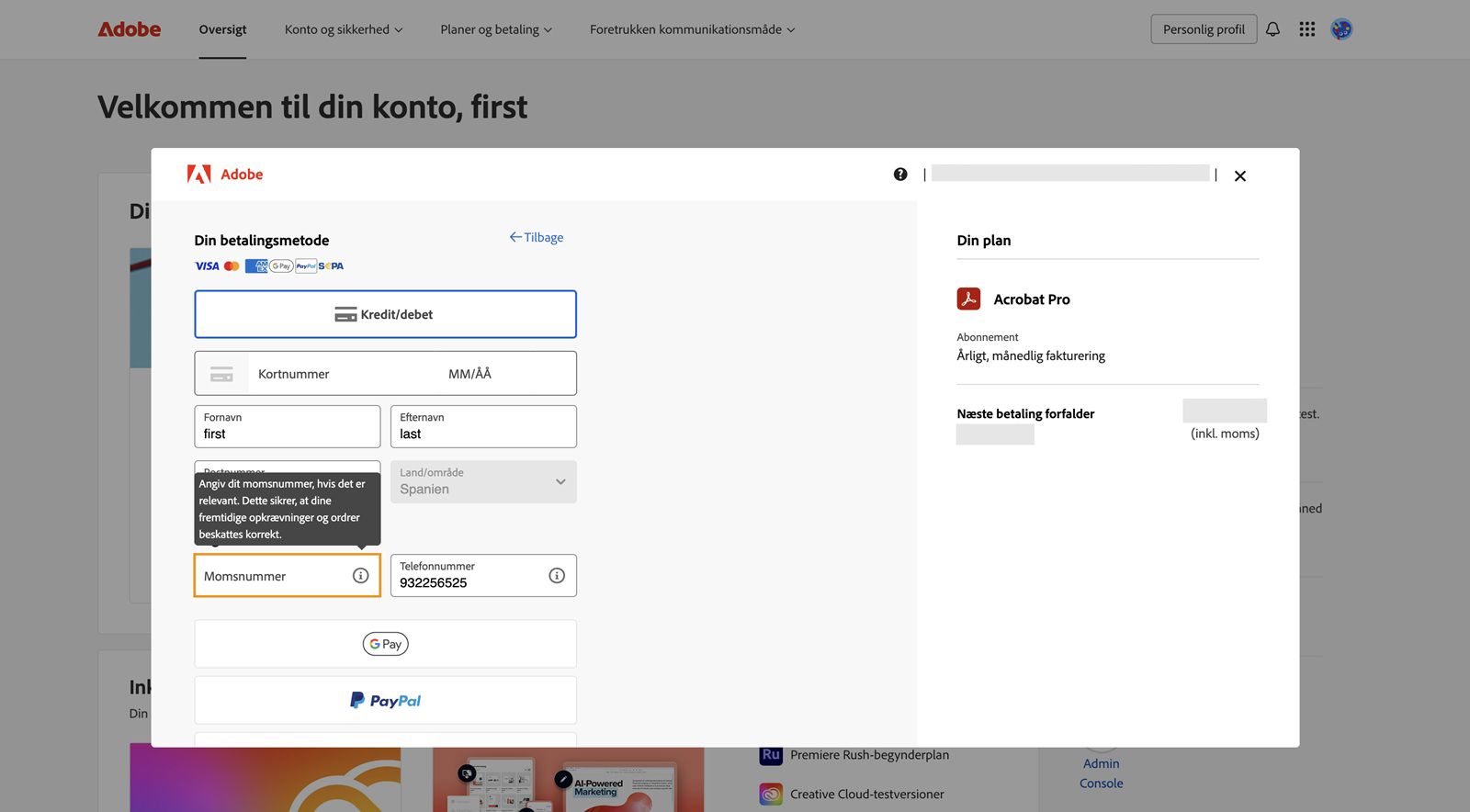Click the Visa logo
This screenshot has height=812, width=1470.
pyautogui.click(x=207, y=266)
